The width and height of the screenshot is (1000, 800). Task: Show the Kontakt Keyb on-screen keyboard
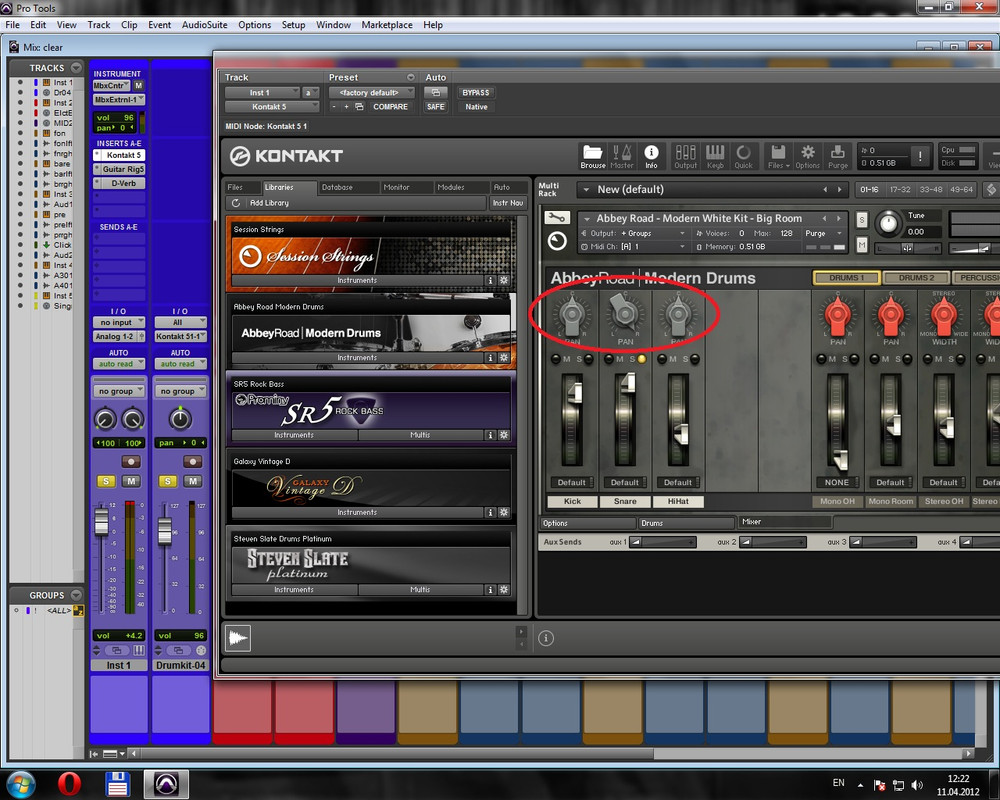pyautogui.click(x=715, y=156)
